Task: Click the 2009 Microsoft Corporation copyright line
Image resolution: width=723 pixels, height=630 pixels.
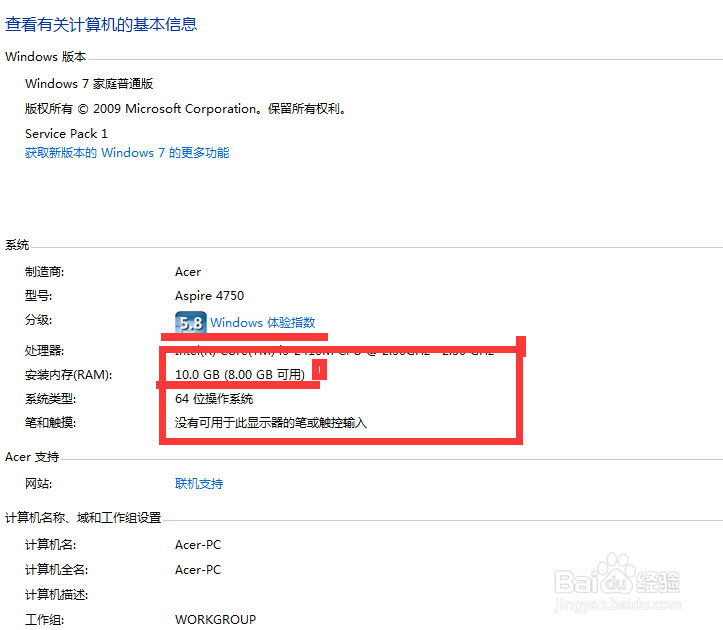Action: tap(185, 109)
